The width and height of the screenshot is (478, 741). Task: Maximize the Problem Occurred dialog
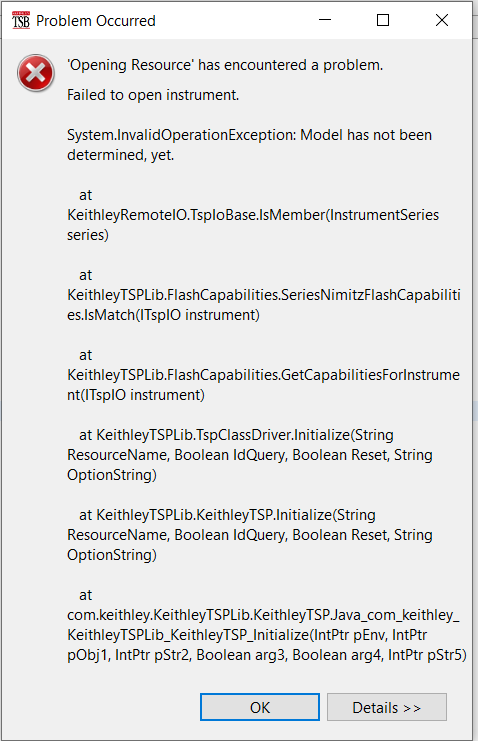click(383, 20)
